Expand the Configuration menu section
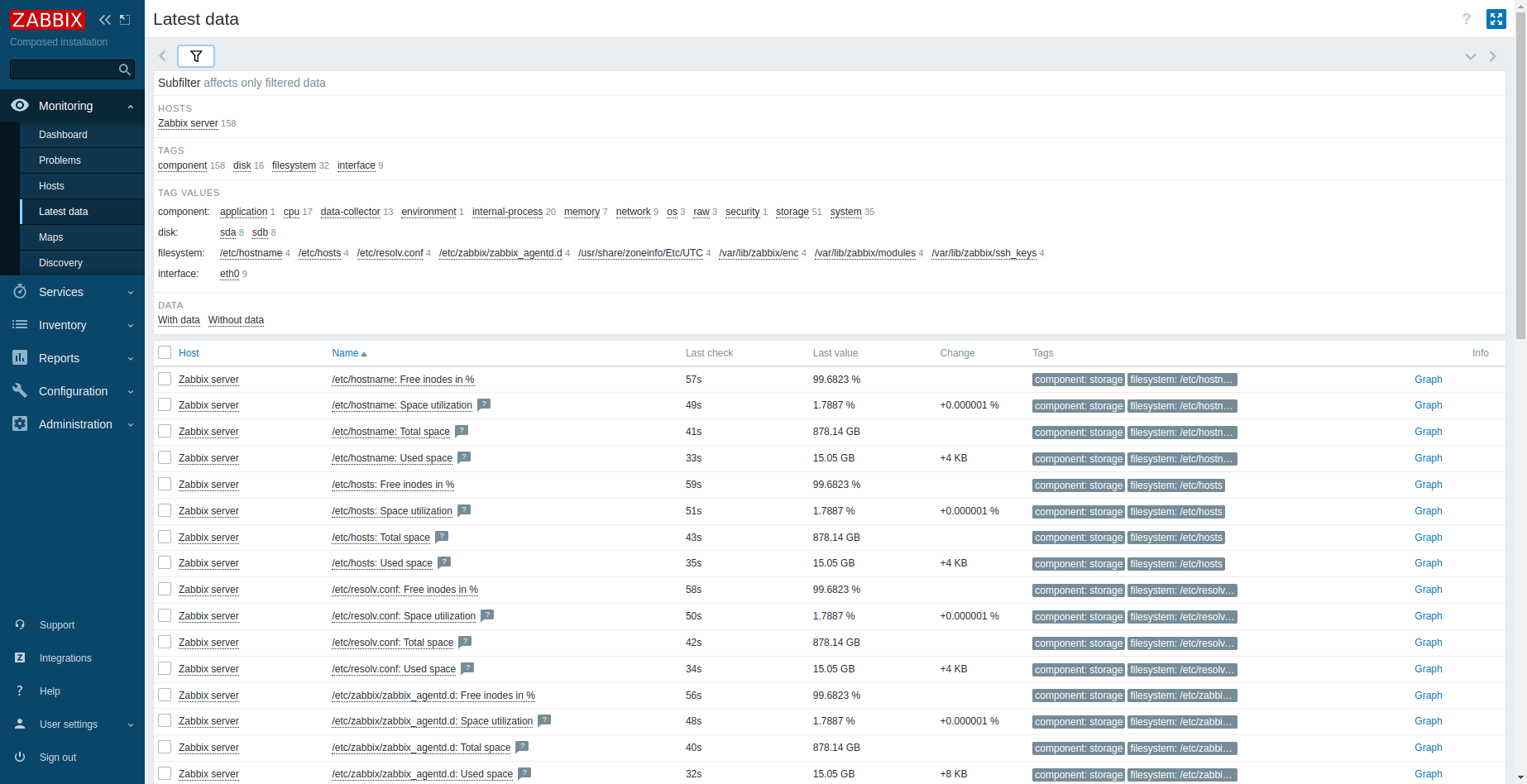The height and width of the screenshot is (784, 1527). [131, 392]
